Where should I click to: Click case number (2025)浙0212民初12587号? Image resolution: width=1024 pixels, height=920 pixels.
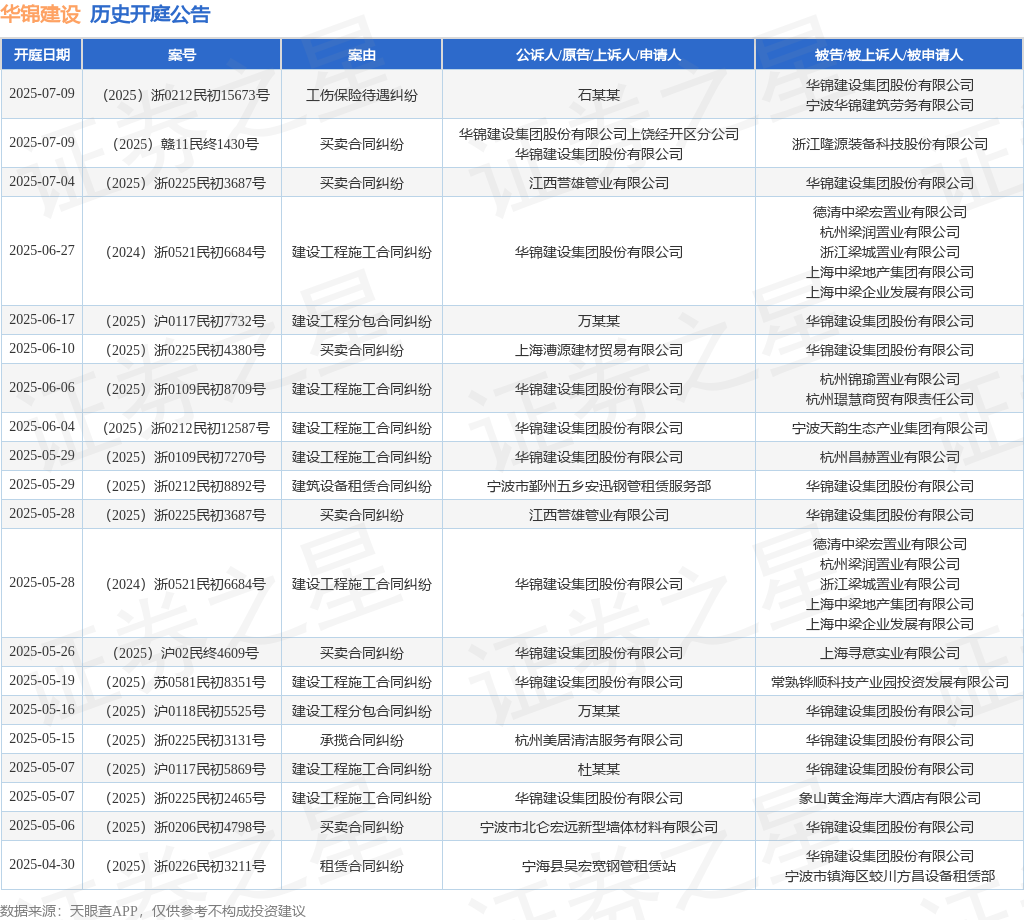click(x=185, y=428)
